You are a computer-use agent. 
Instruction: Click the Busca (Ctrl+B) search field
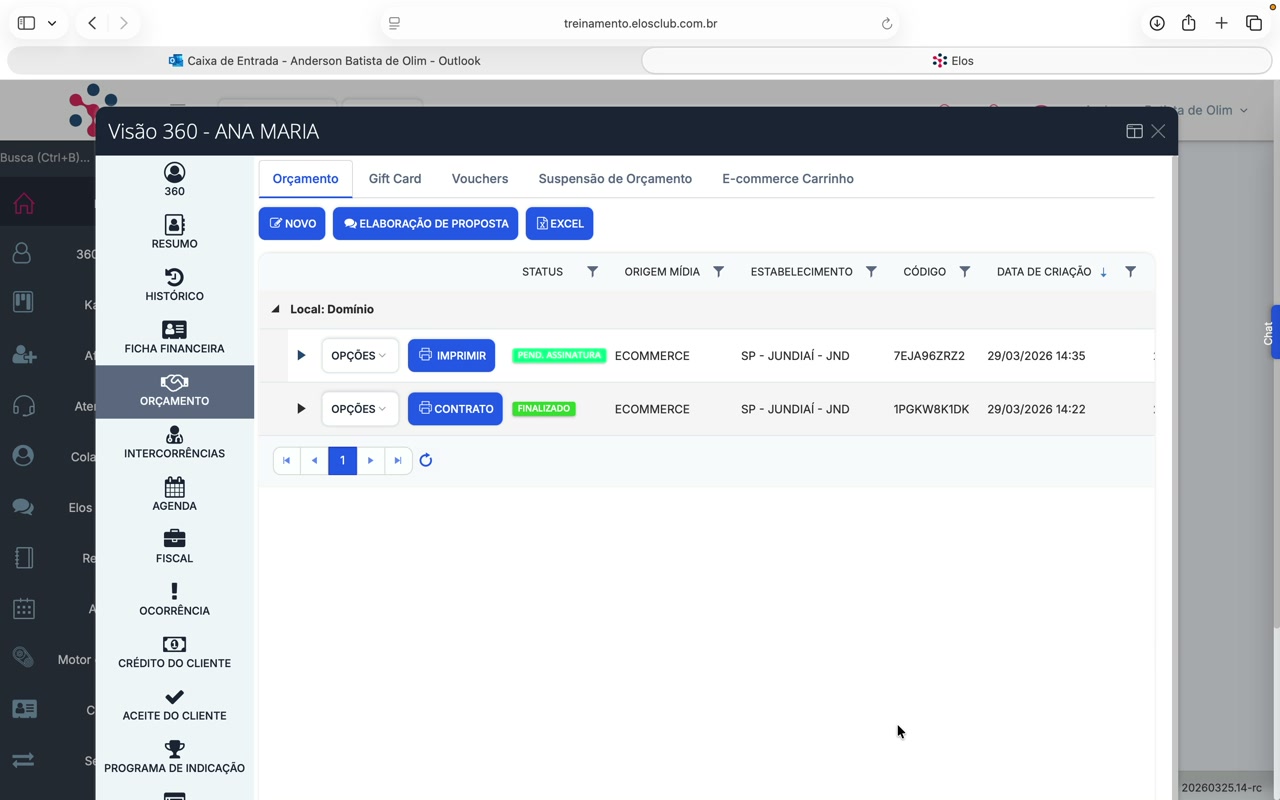[46, 157]
